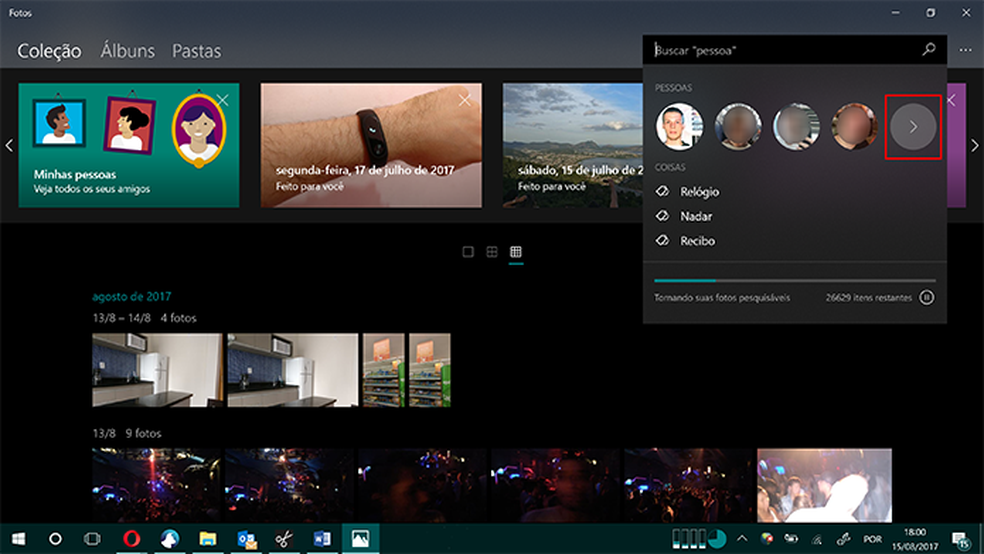Open Outlook from the taskbar

(x=246, y=539)
